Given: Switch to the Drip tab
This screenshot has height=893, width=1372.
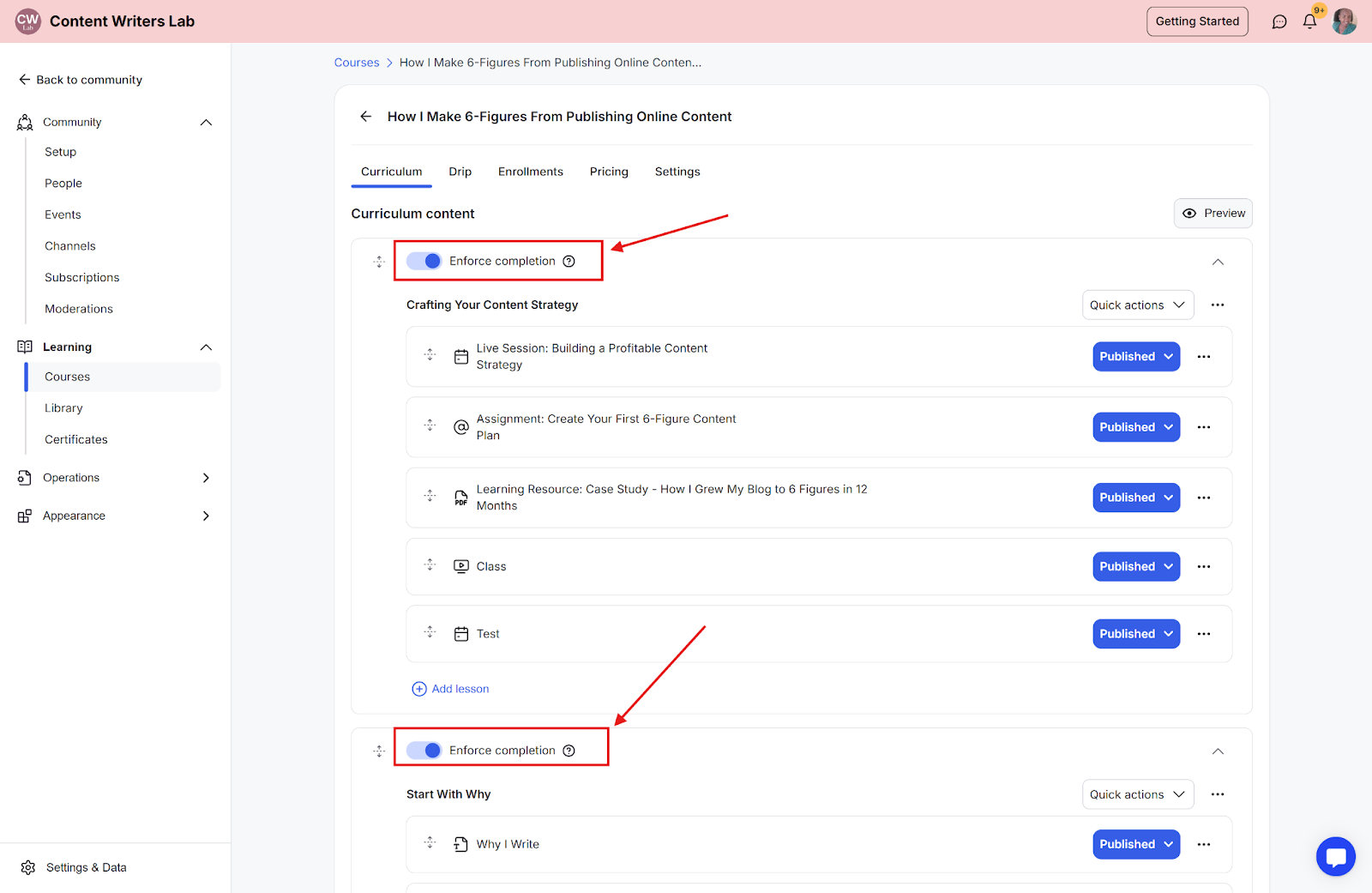Looking at the screenshot, I should (460, 172).
